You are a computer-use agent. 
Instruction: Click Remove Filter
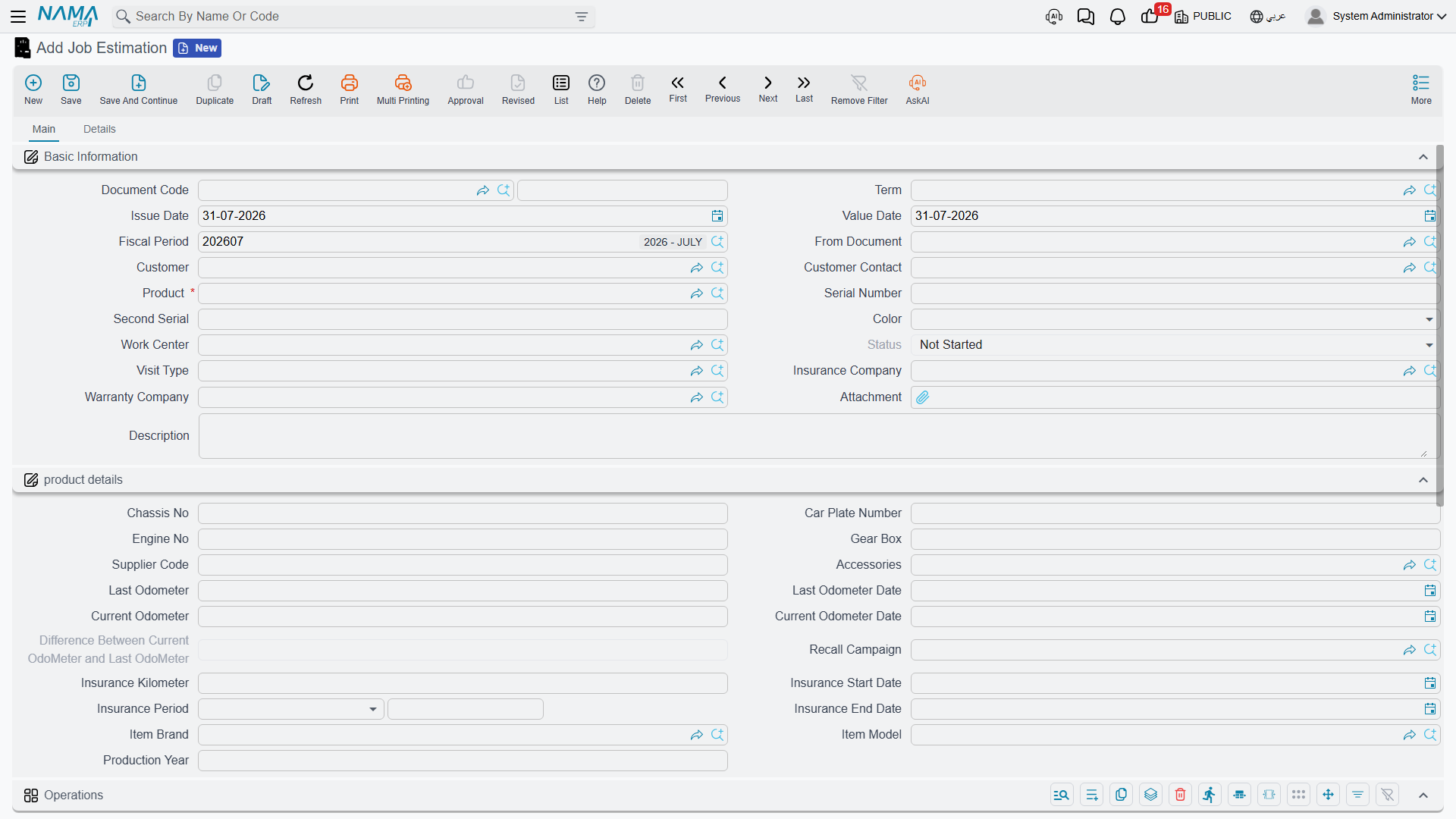859,89
